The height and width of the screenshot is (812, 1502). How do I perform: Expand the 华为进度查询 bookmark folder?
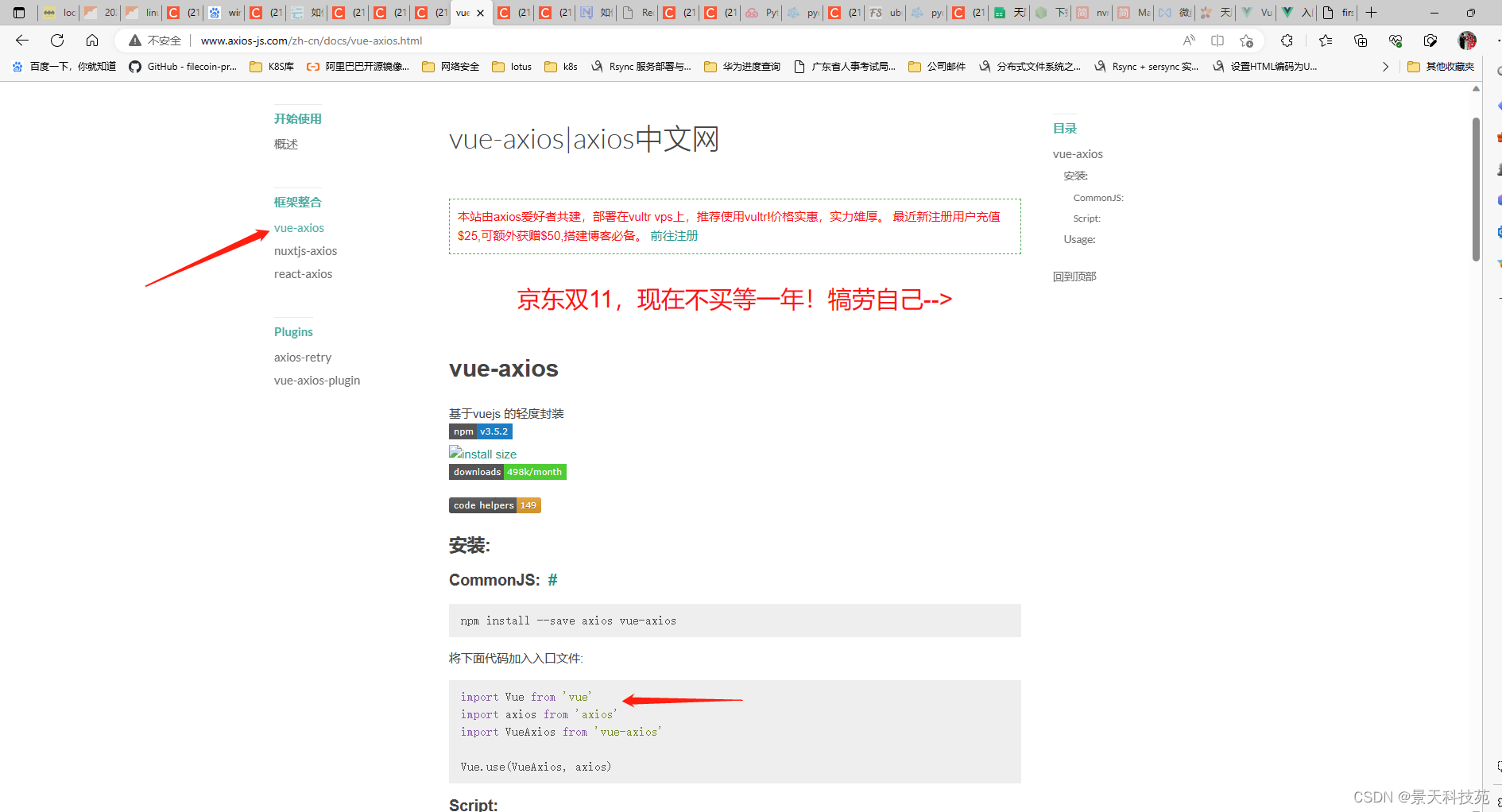pyautogui.click(x=742, y=67)
